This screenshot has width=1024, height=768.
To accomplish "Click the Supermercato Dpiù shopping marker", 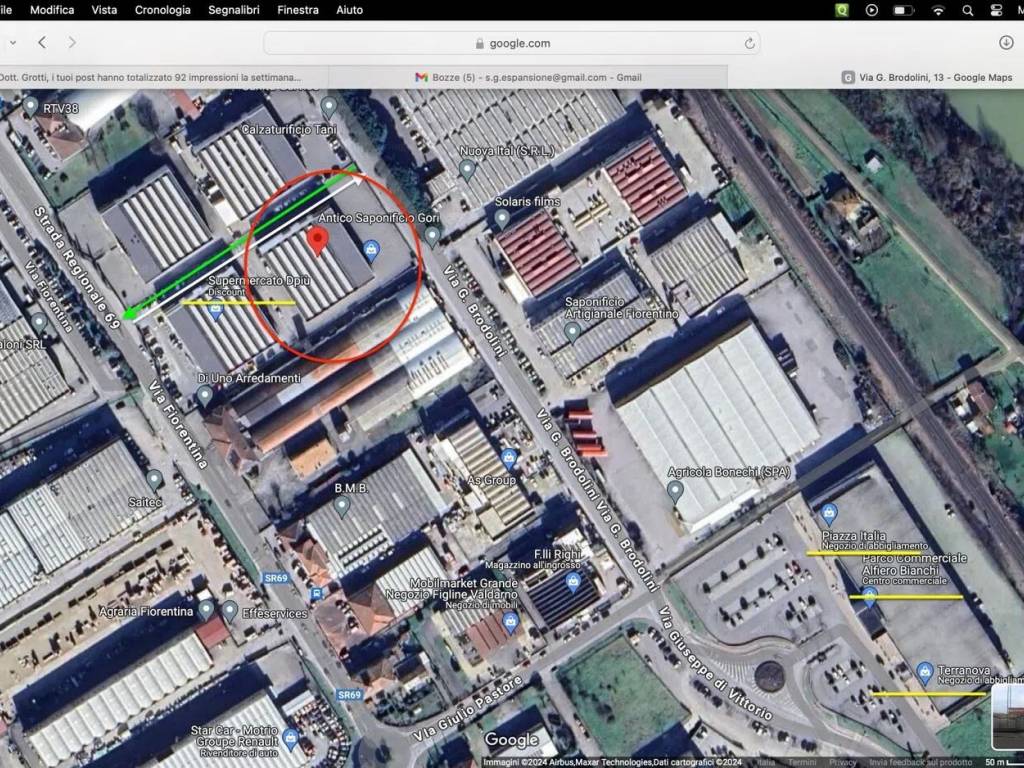I will click(x=216, y=311).
